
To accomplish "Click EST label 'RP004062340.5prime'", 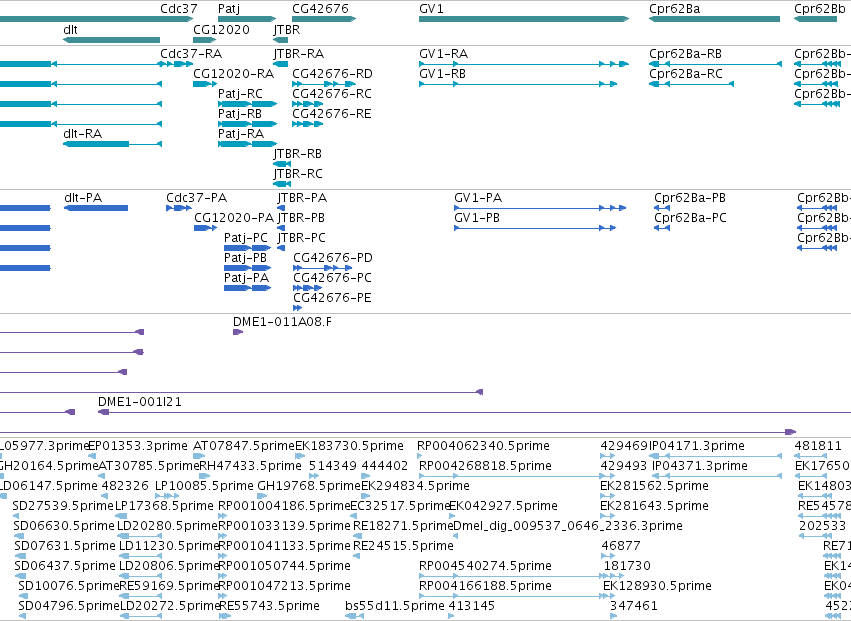I will tap(483, 446).
